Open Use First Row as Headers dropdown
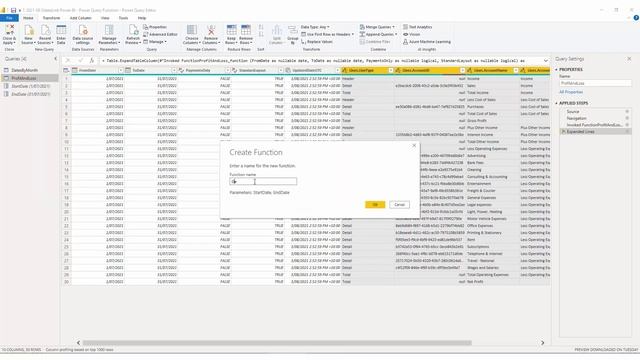This screenshot has height=360, width=640. pos(327,34)
